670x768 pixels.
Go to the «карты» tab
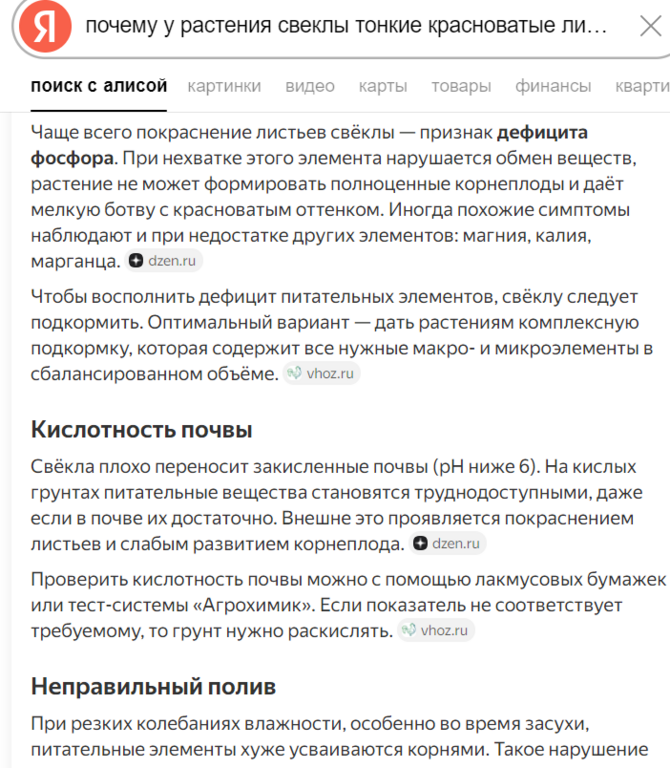[383, 86]
